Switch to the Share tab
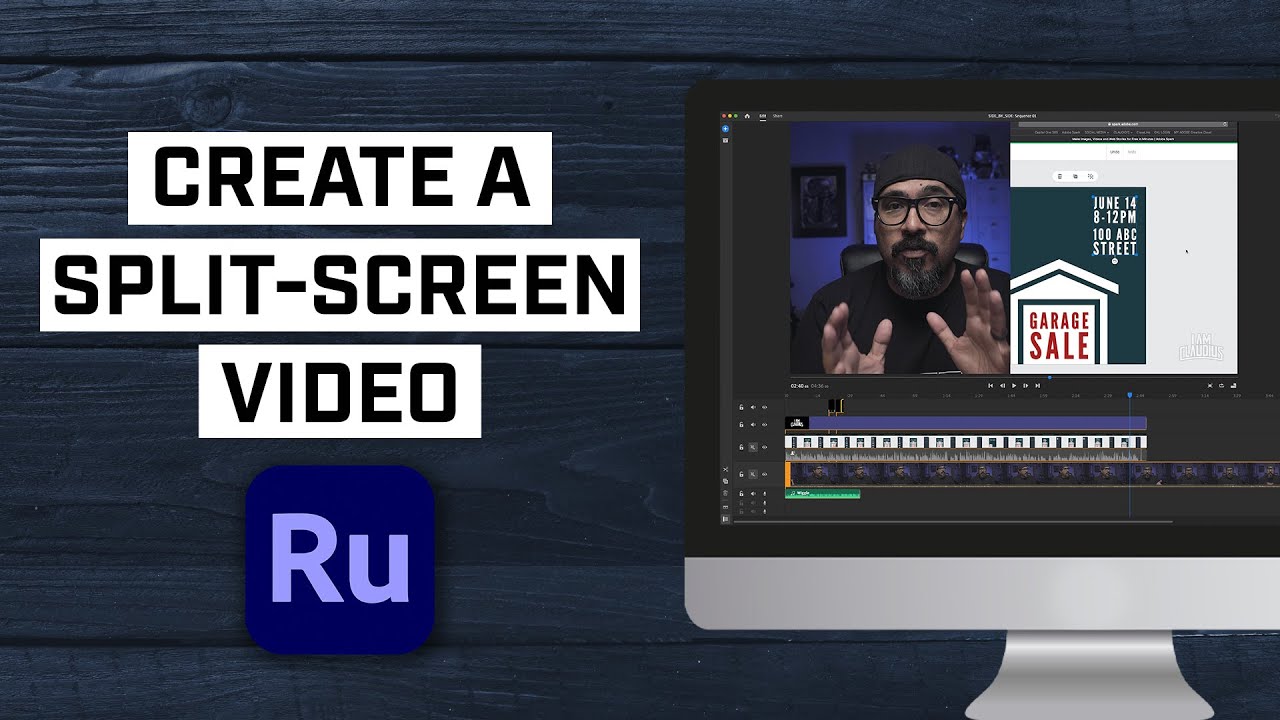This screenshot has width=1280, height=720. 777,116
